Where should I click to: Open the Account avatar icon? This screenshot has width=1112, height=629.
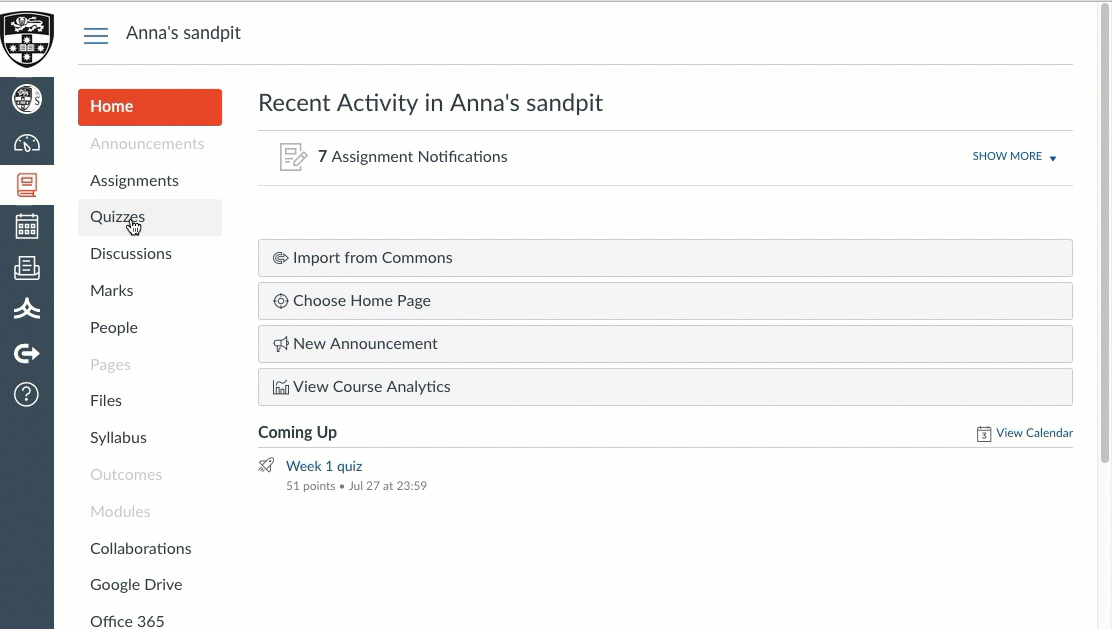pyautogui.click(x=27, y=99)
